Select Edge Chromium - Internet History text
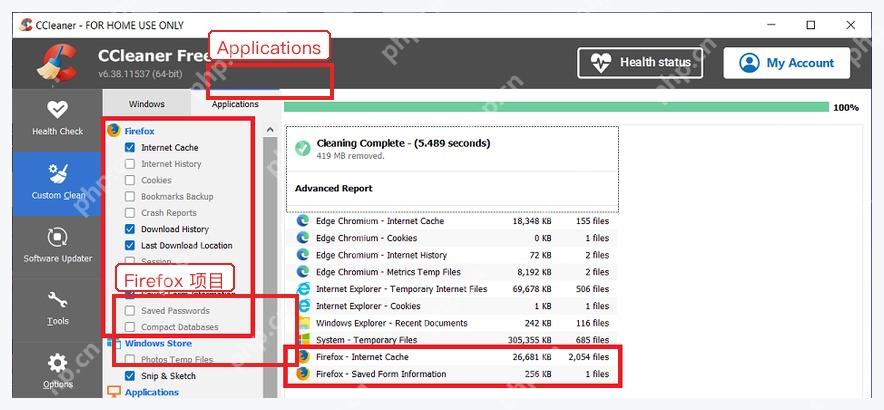884x410 pixels. point(381,255)
